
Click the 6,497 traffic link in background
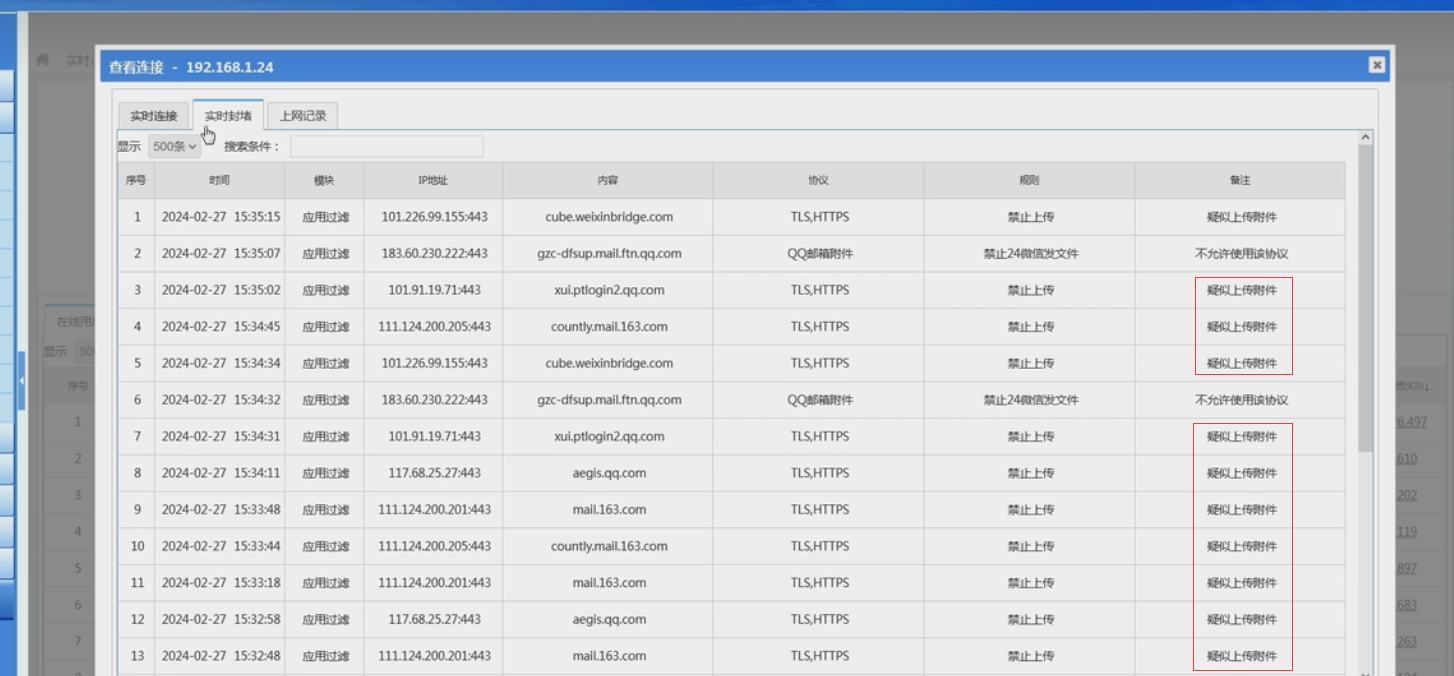click(1411, 422)
